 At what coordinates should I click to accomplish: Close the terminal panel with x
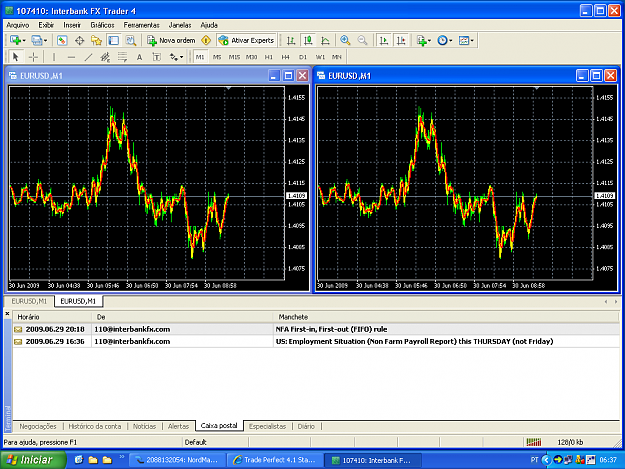tap(7, 314)
